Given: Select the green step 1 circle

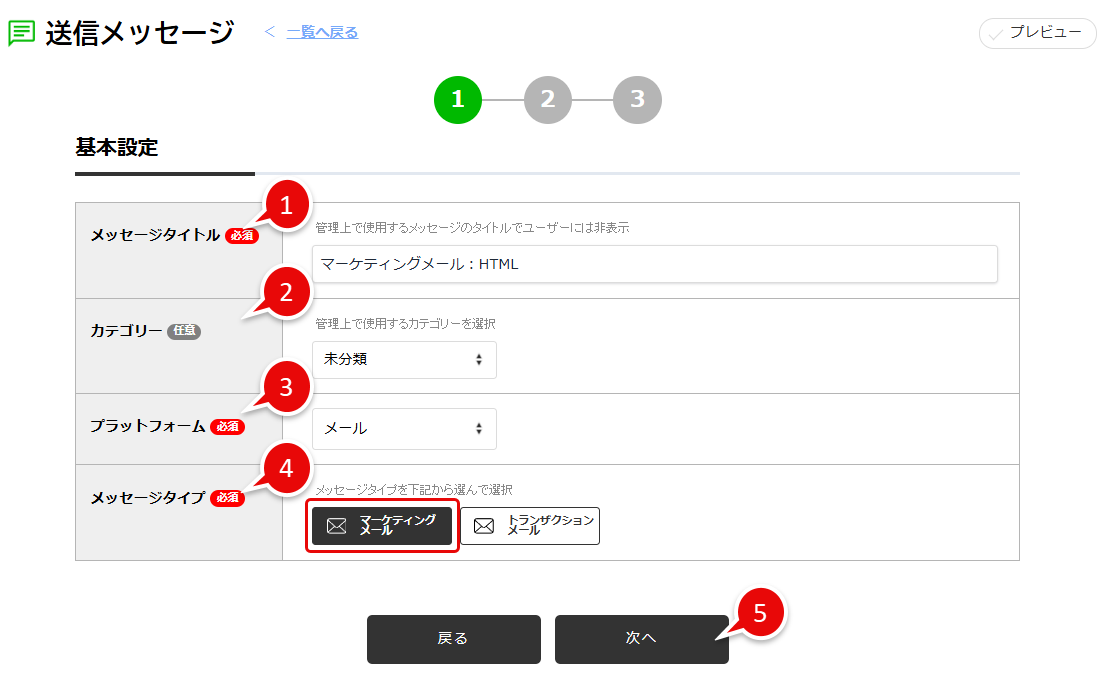Looking at the screenshot, I should coord(458,100).
